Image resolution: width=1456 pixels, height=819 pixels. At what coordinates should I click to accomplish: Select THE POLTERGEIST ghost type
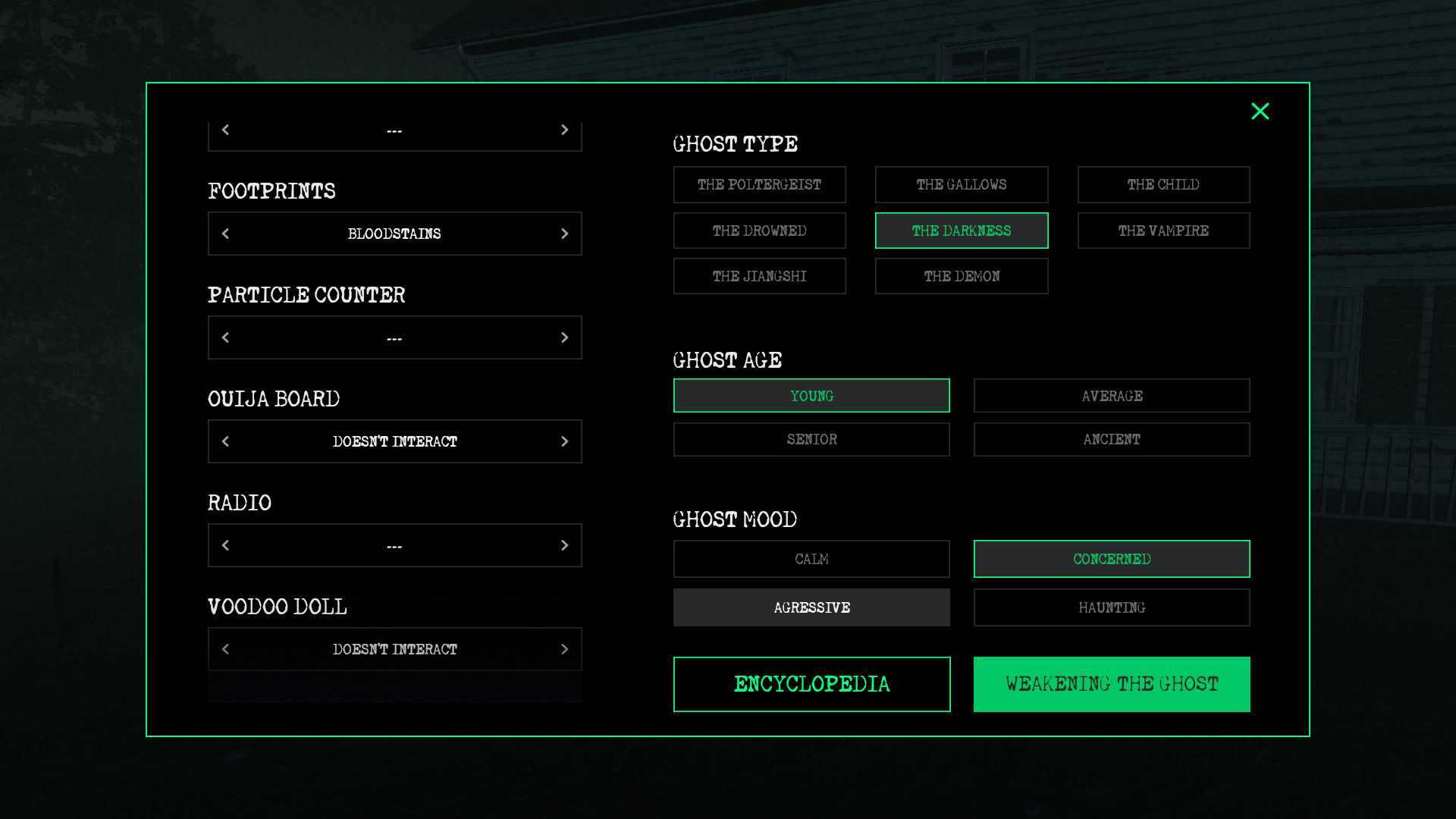coord(759,184)
